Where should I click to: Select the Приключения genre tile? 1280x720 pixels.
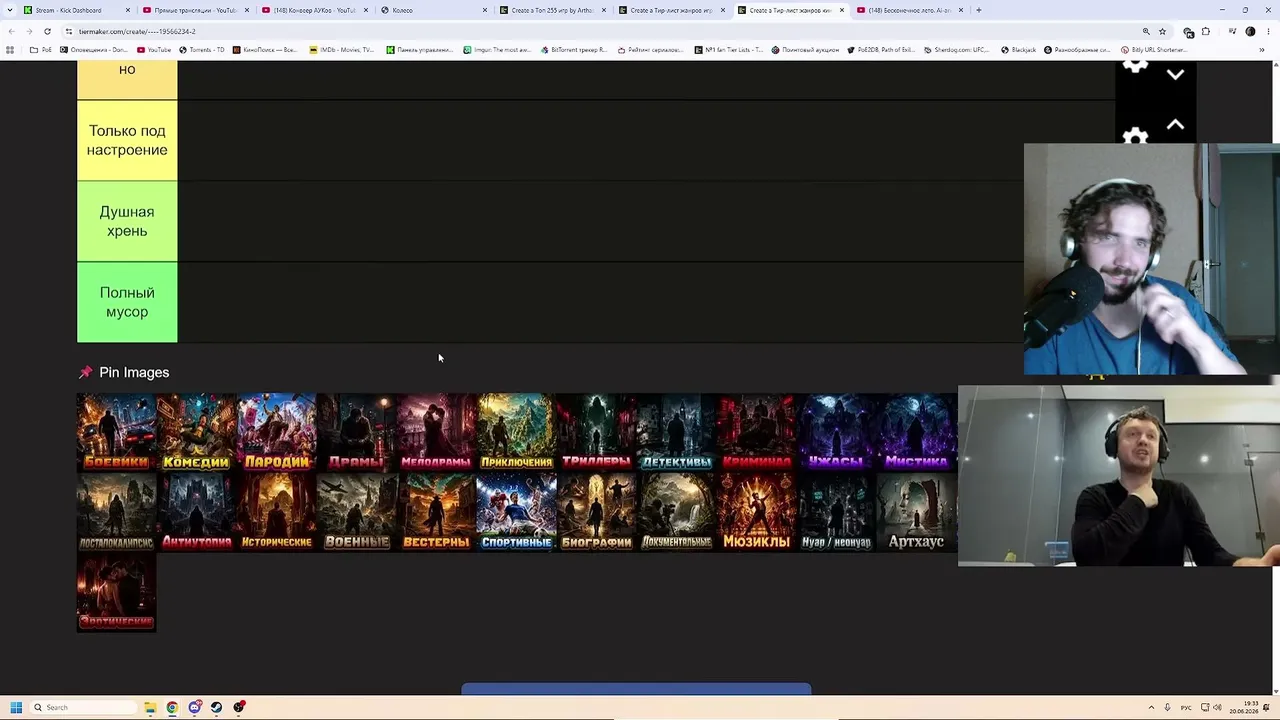517,432
